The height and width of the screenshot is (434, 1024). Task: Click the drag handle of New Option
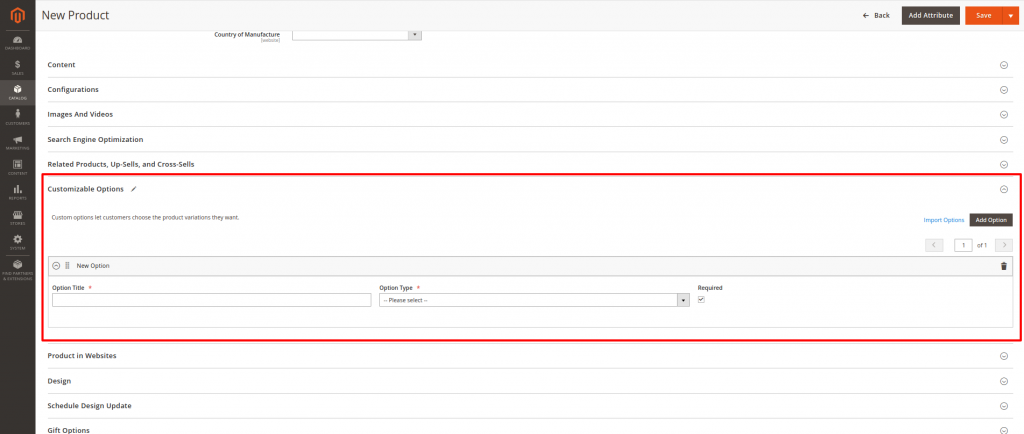67,266
